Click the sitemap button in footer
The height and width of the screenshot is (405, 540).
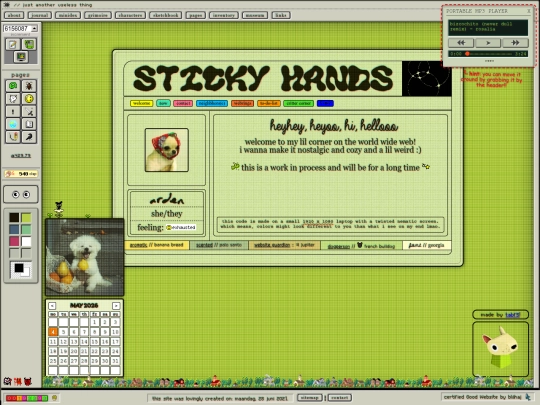tap(310, 398)
